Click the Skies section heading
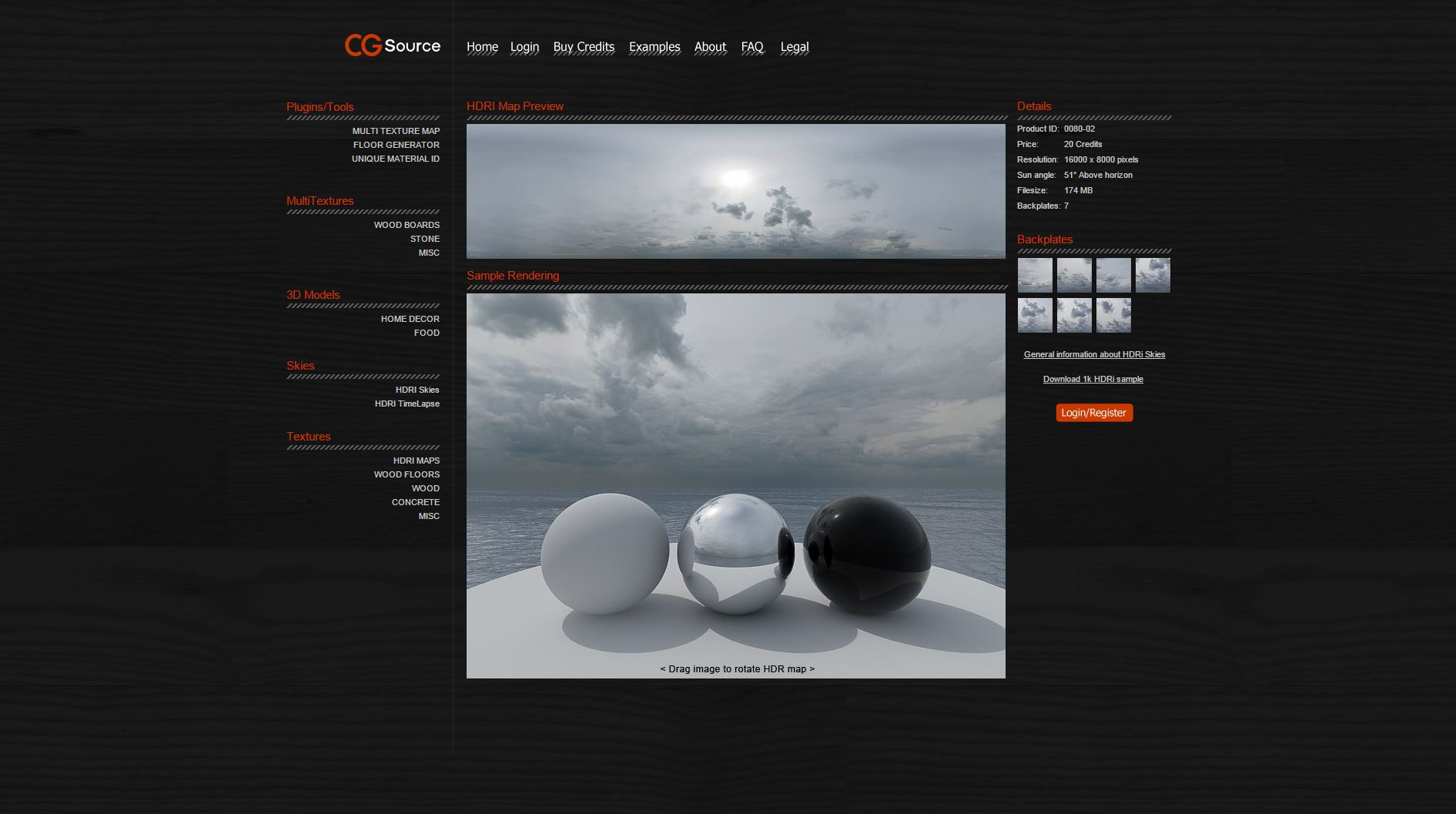Screen dimensions: 1456x814 click(300, 366)
